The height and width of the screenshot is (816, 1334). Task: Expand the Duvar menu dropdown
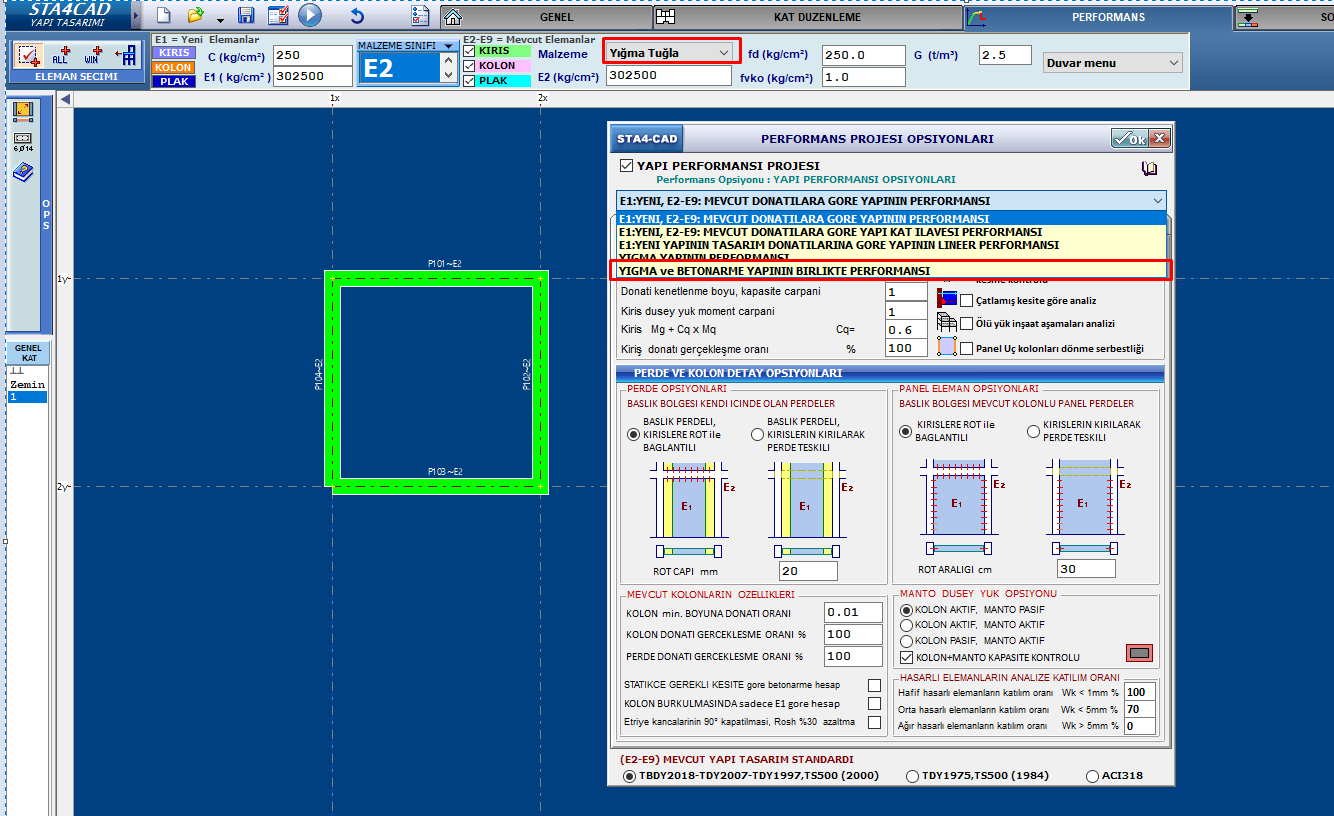[1112, 63]
